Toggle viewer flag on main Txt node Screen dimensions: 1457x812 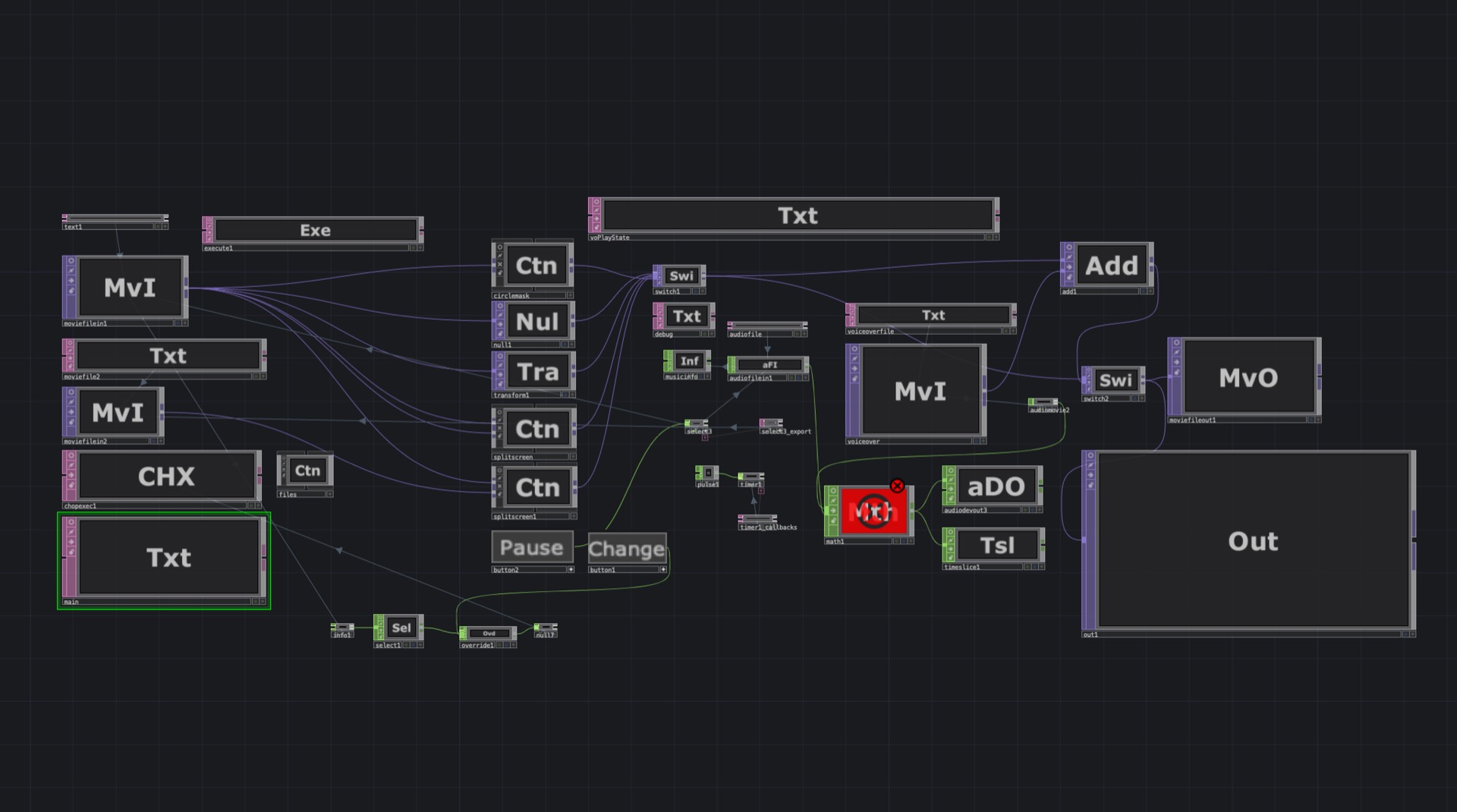(x=71, y=522)
